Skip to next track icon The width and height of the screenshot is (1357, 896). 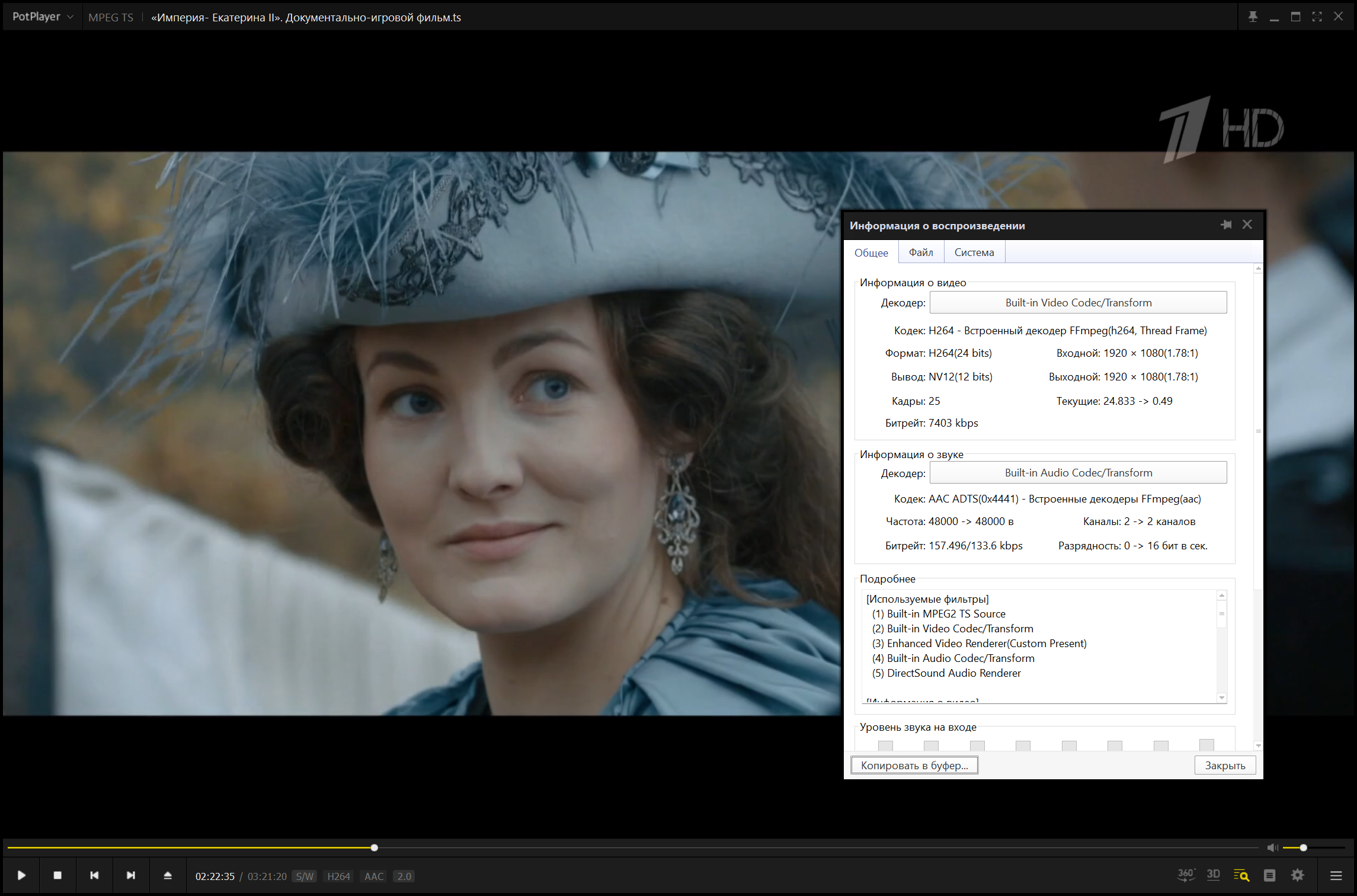tap(131, 875)
